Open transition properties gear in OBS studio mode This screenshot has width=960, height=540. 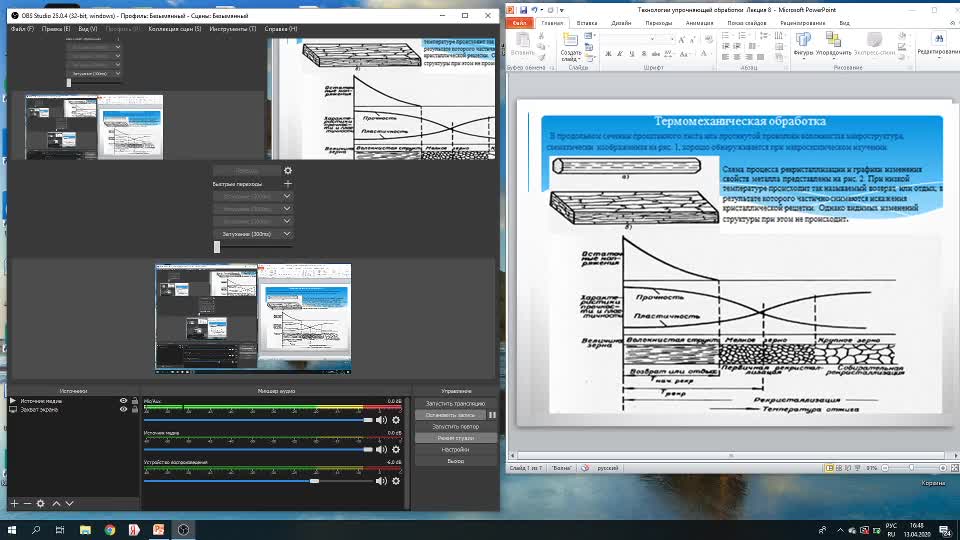coord(288,171)
